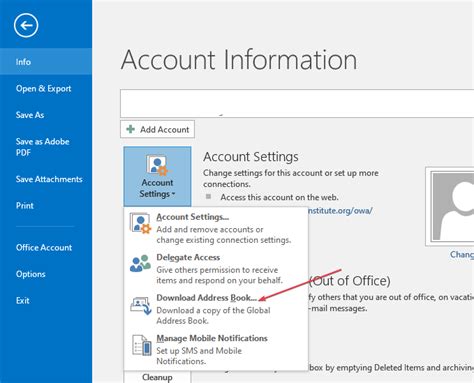474x383 pixels.
Task: Collapse the Account Settings dropdown button
Action: pos(157,176)
